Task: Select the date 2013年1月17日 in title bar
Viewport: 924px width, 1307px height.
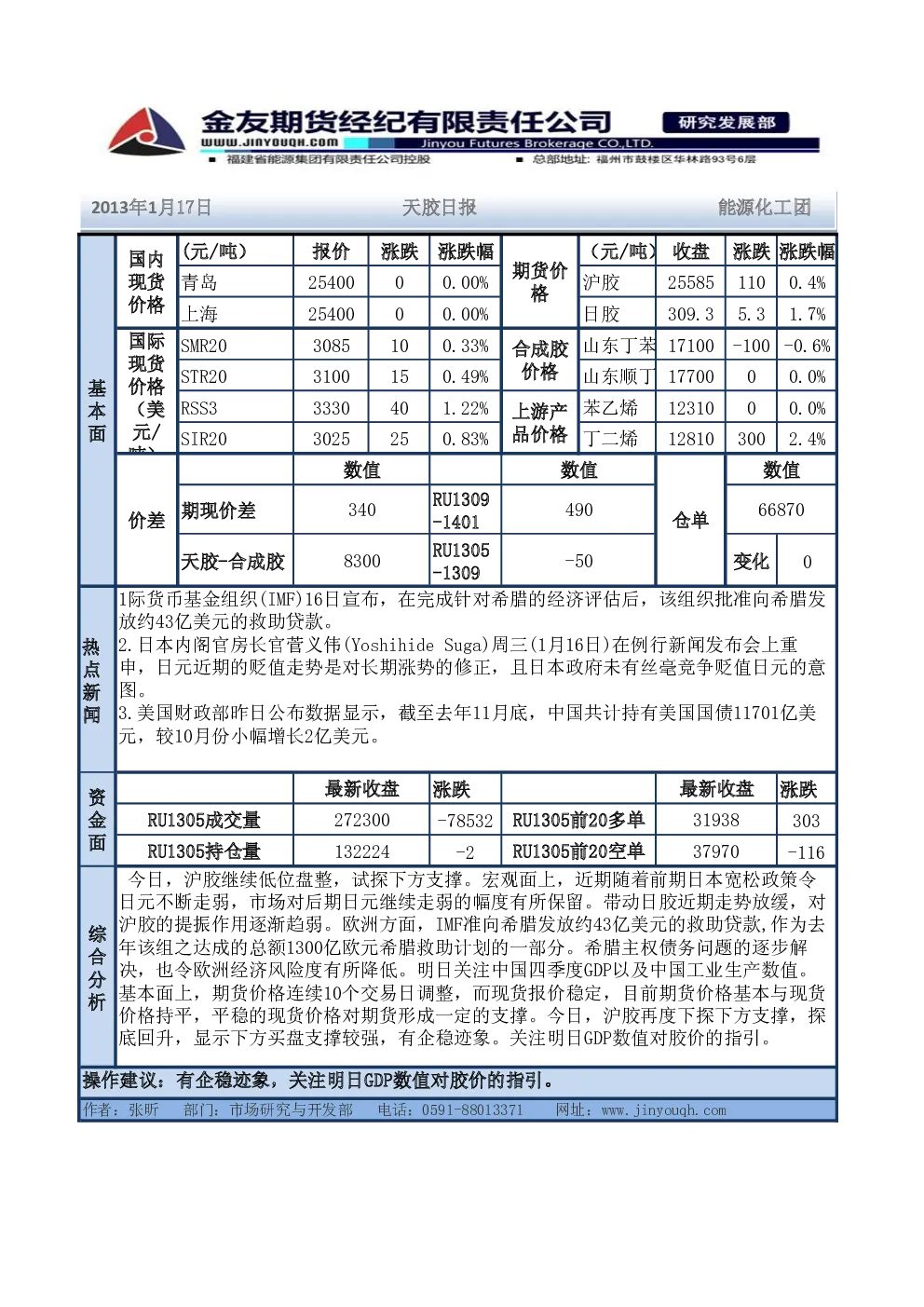Action: tap(151, 208)
